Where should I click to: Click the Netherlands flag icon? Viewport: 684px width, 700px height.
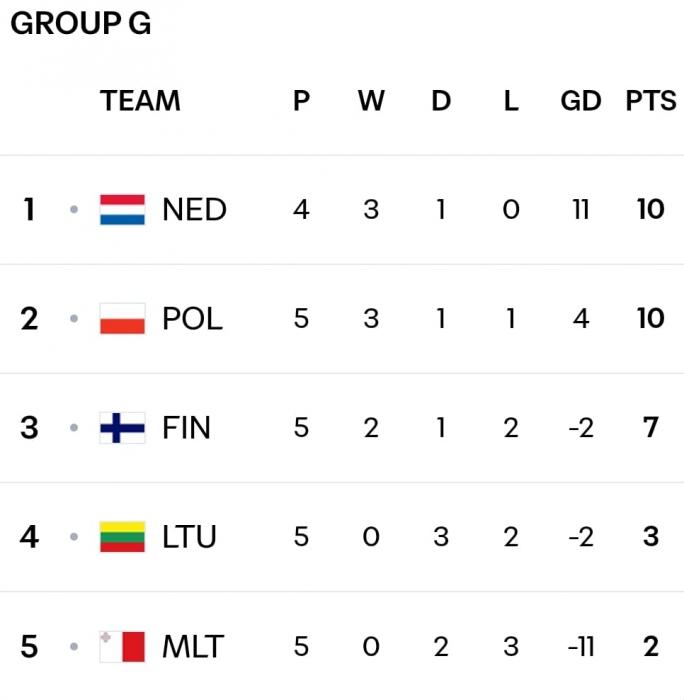coord(122,210)
